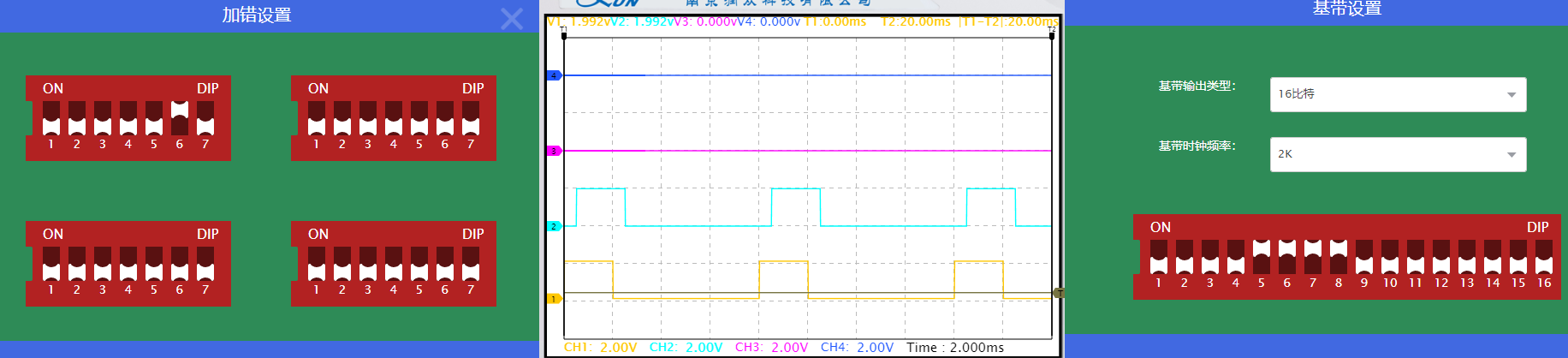Open the 基带输出类型 dropdown showing 16比特
Screen dimensions: 1568x358
(x=1398, y=94)
